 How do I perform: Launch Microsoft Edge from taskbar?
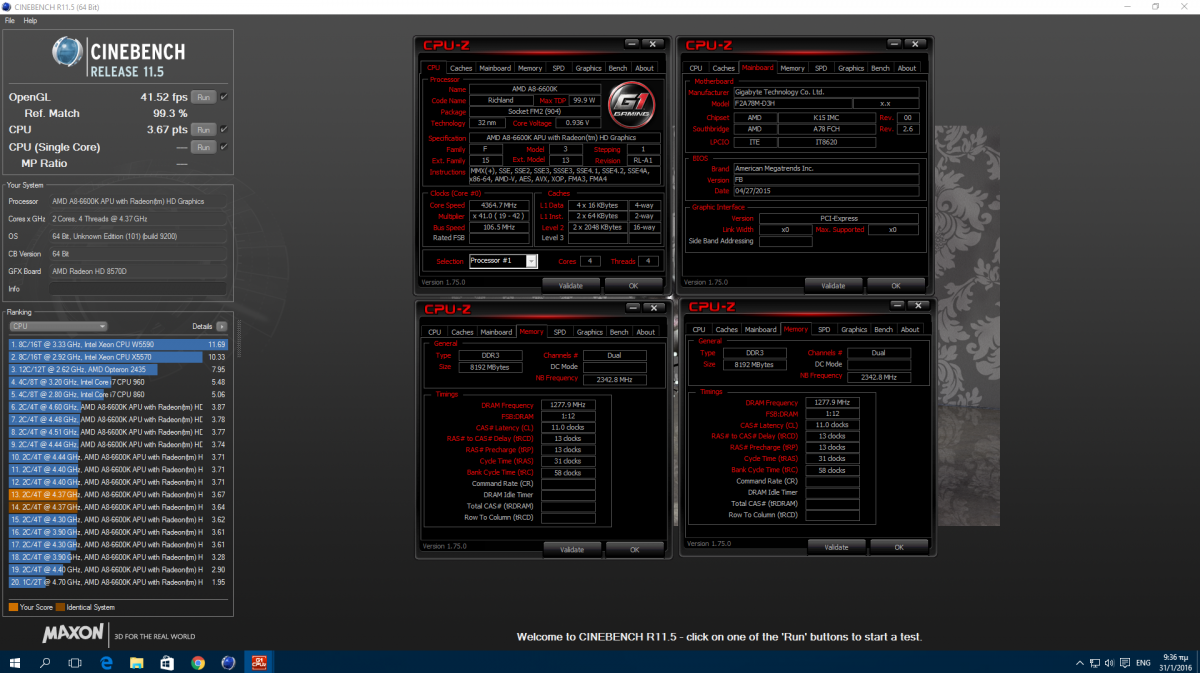click(x=105, y=662)
